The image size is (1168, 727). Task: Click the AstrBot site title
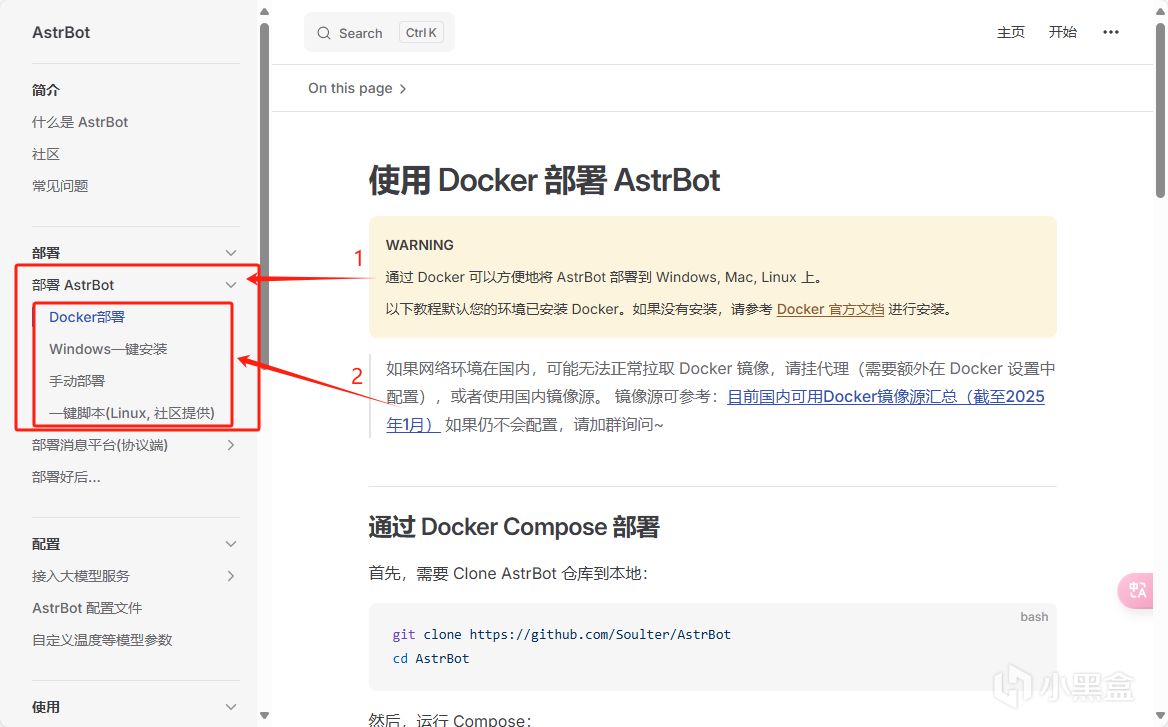(61, 33)
